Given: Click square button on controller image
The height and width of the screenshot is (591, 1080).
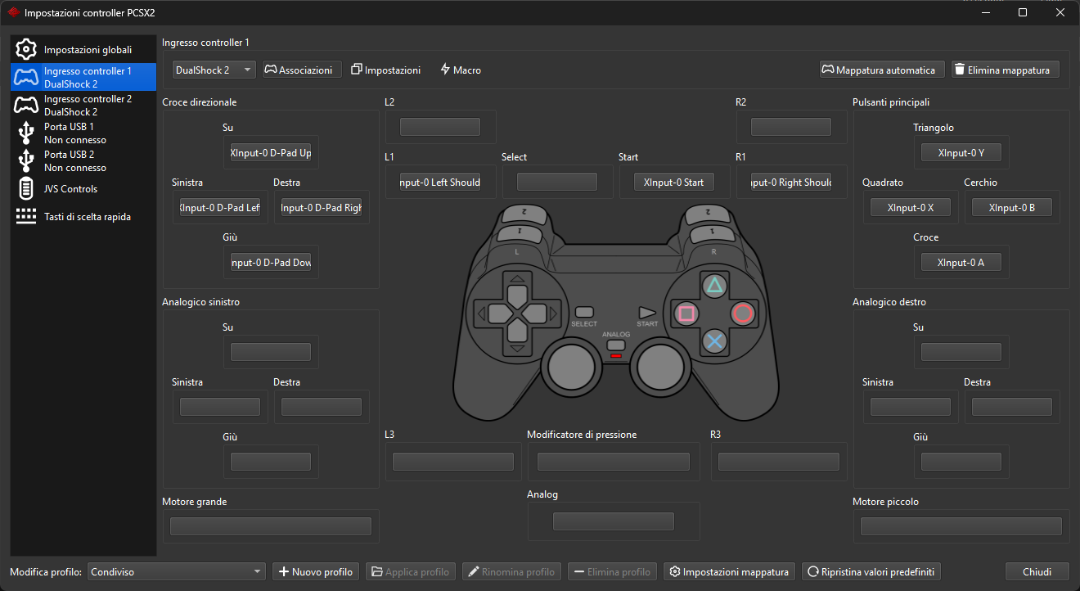Looking at the screenshot, I should 686,313.
